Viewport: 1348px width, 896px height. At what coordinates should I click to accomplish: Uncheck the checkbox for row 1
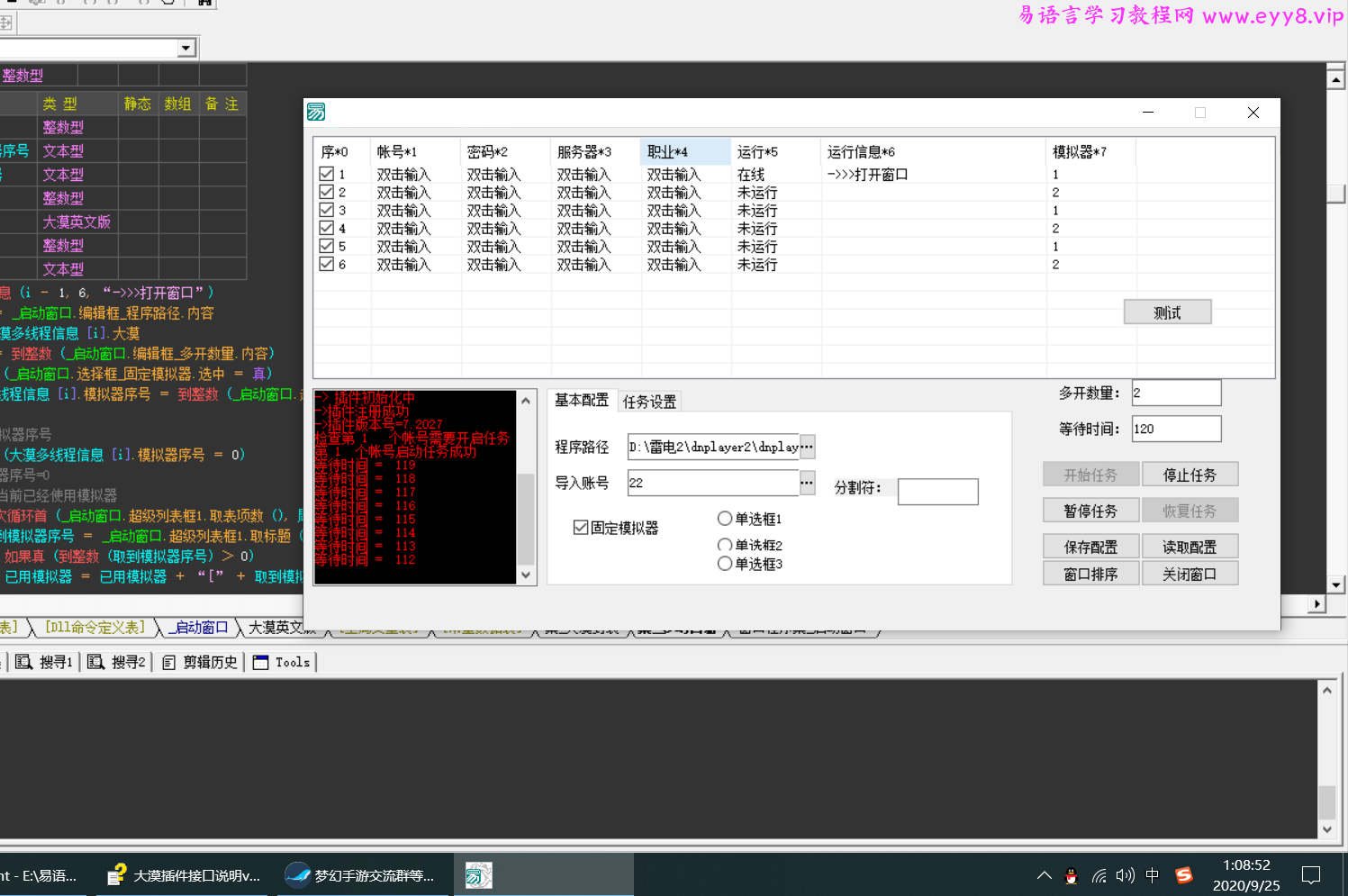(327, 174)
